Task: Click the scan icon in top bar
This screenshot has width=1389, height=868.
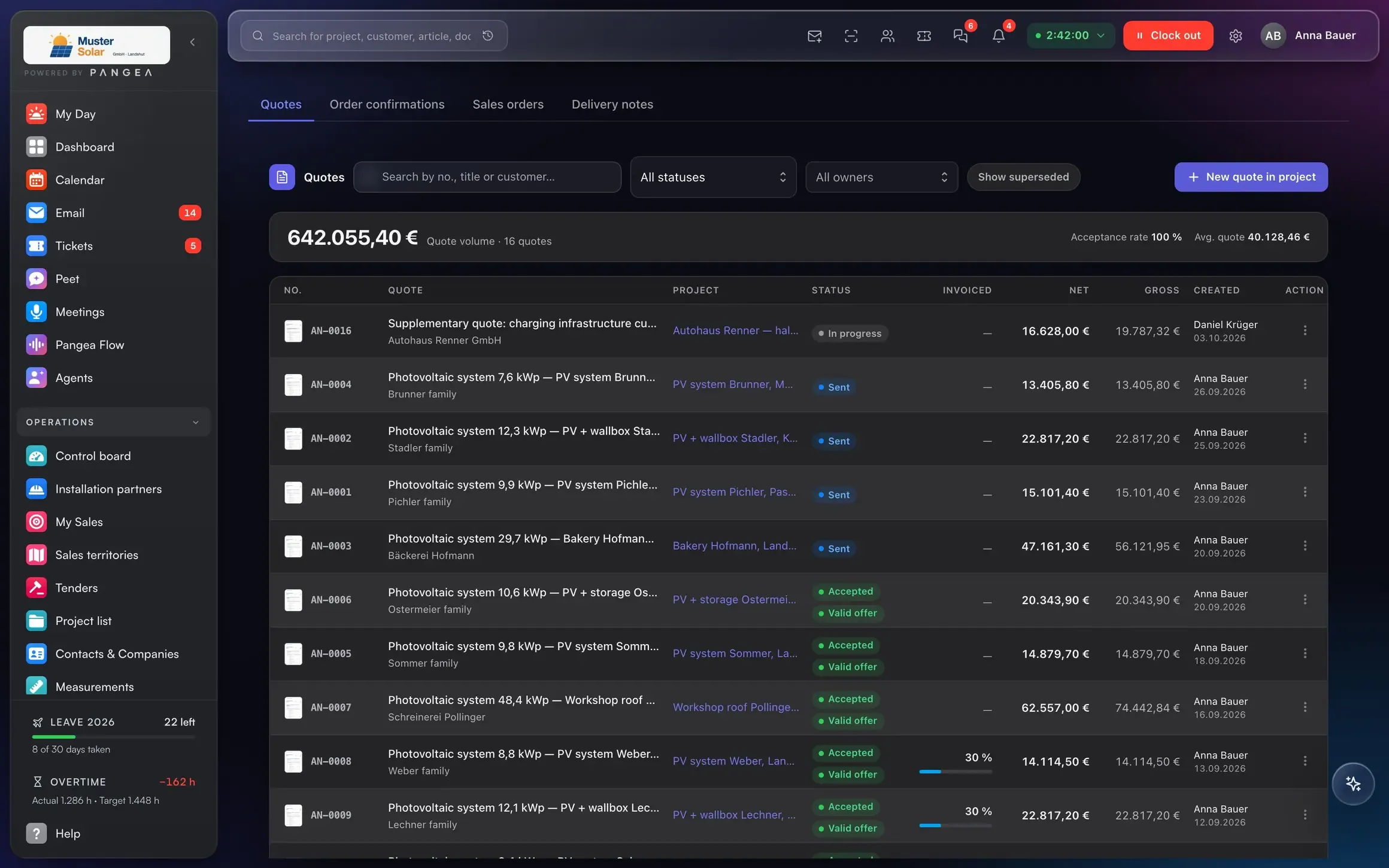Action: click(851, 36)
